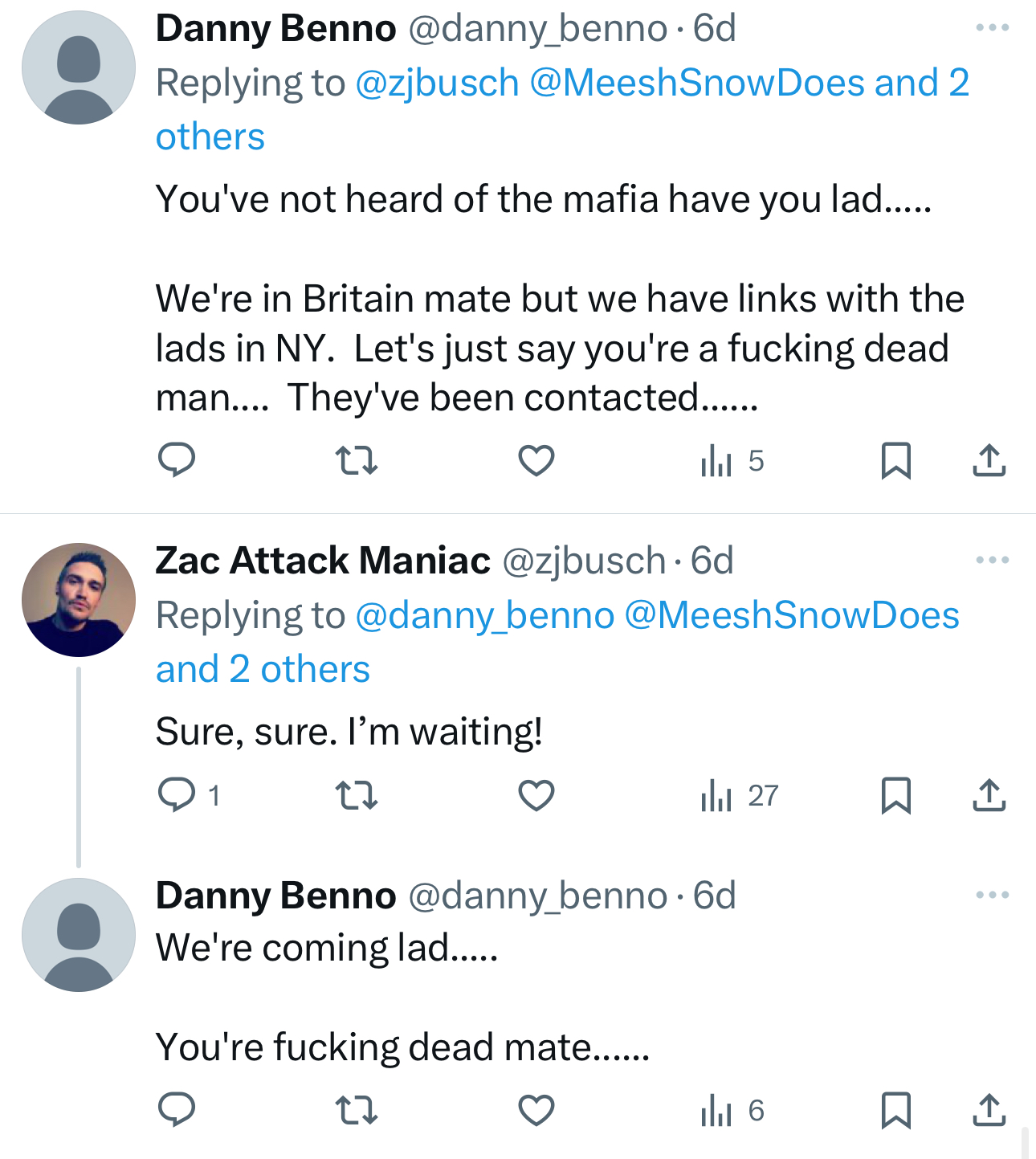
Task: View analytics on "We're coming lad" tweet
Action: tap(732, 1110)
